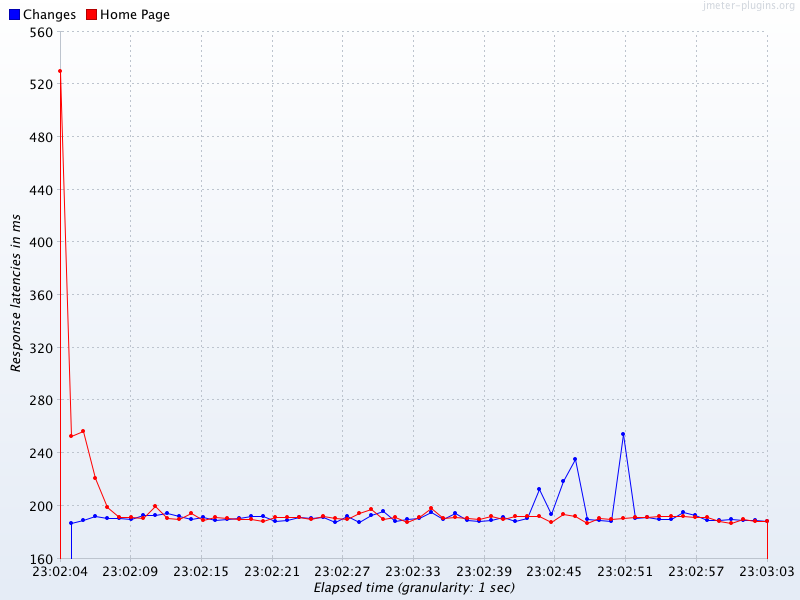Click the blue data point near 235 ms
This screenshot has width=800, height=600.
pos(575,459)
